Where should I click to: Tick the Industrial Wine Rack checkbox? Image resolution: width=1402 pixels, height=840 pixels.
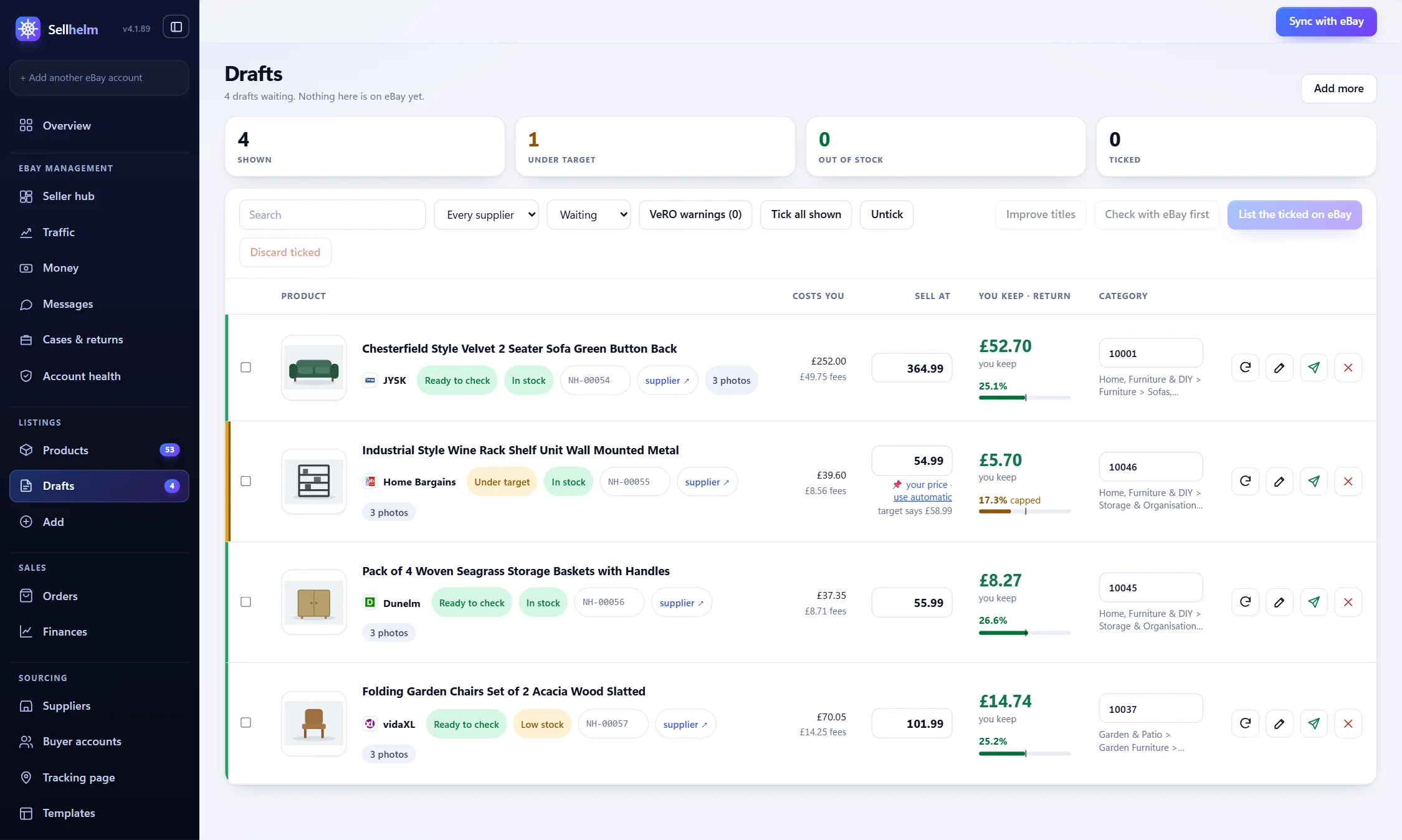click(x=246, y=481)
